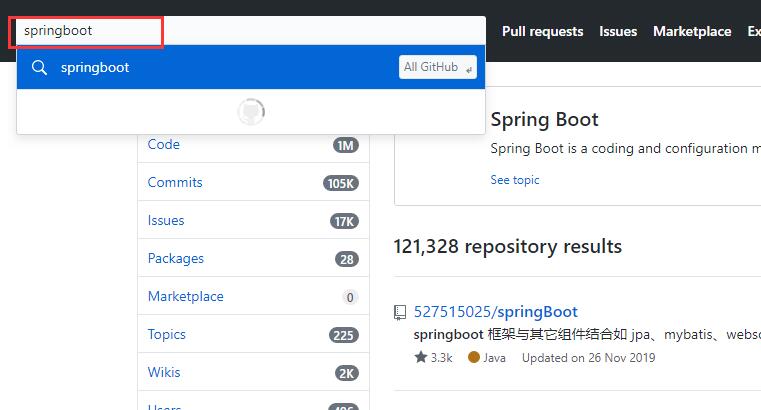
Task: Open the See topic link
Action: pos(514,180)
